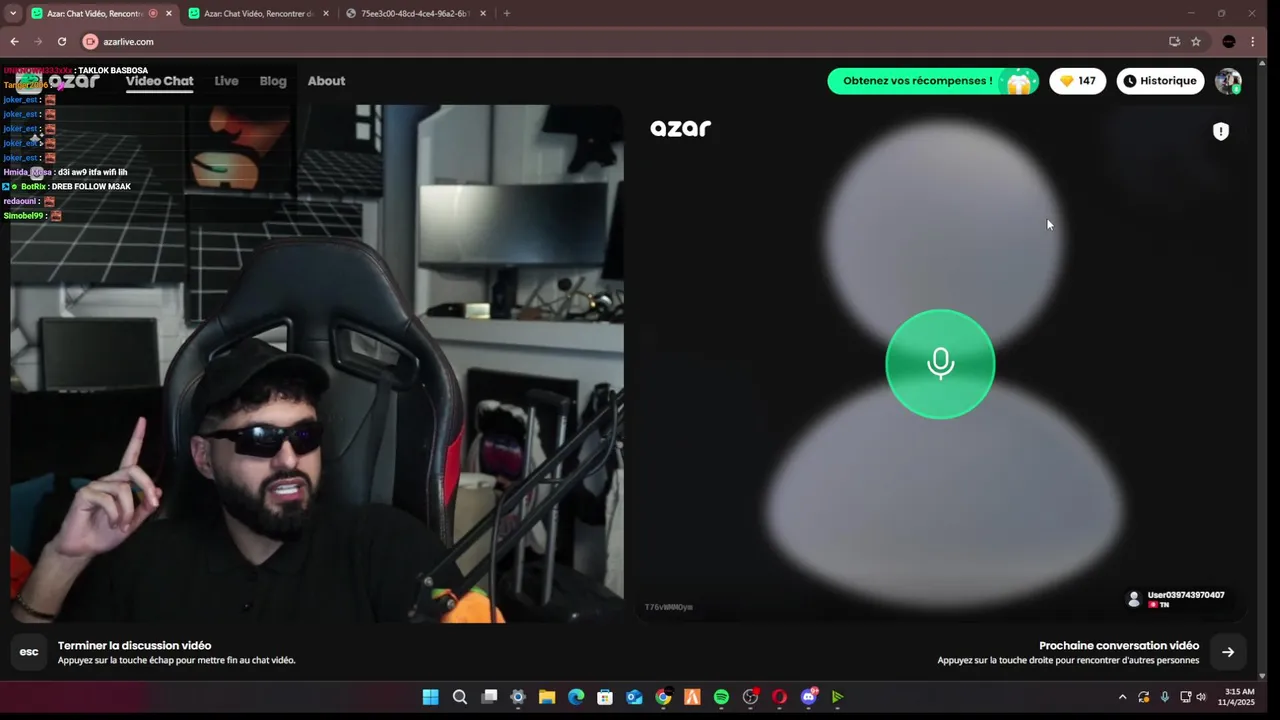Screen dimensions: 1280x720
Task: Go forward in browser history
Action: 38,42
